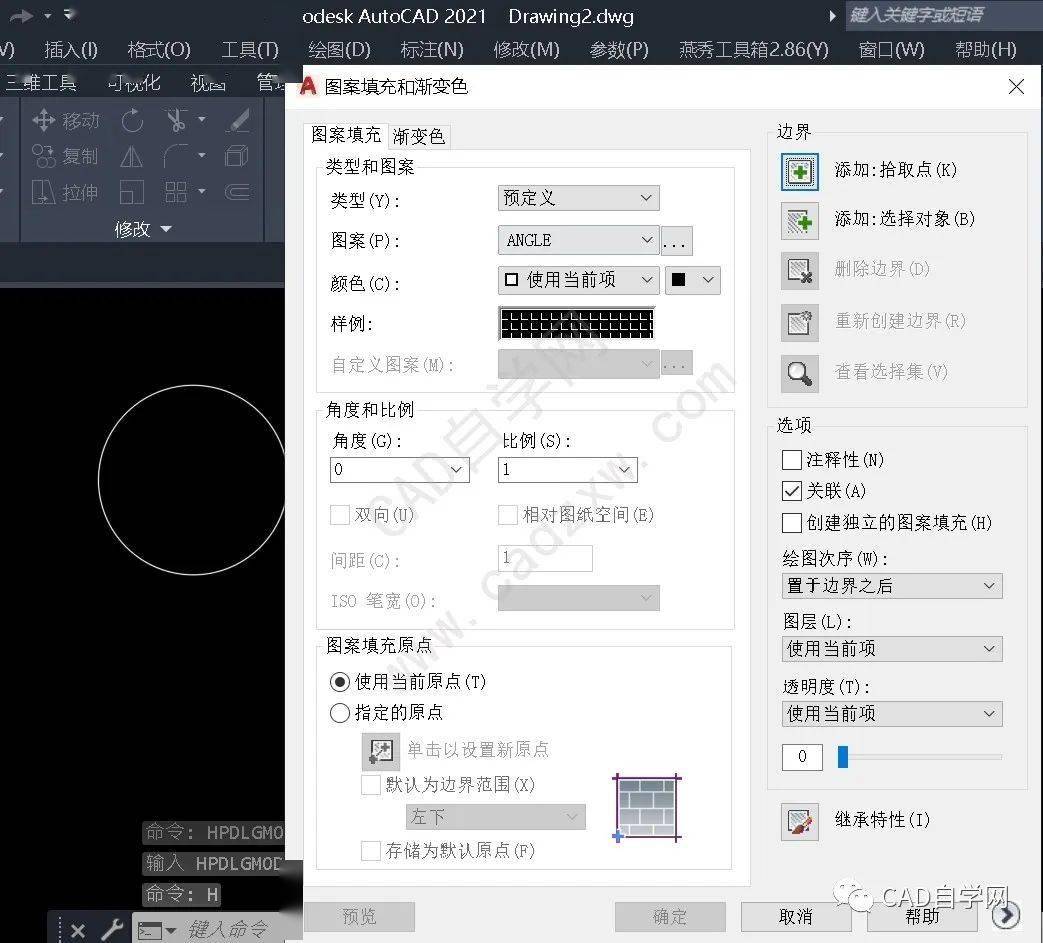Enable the Annotative (注释性) checkbox

[791, 460]
